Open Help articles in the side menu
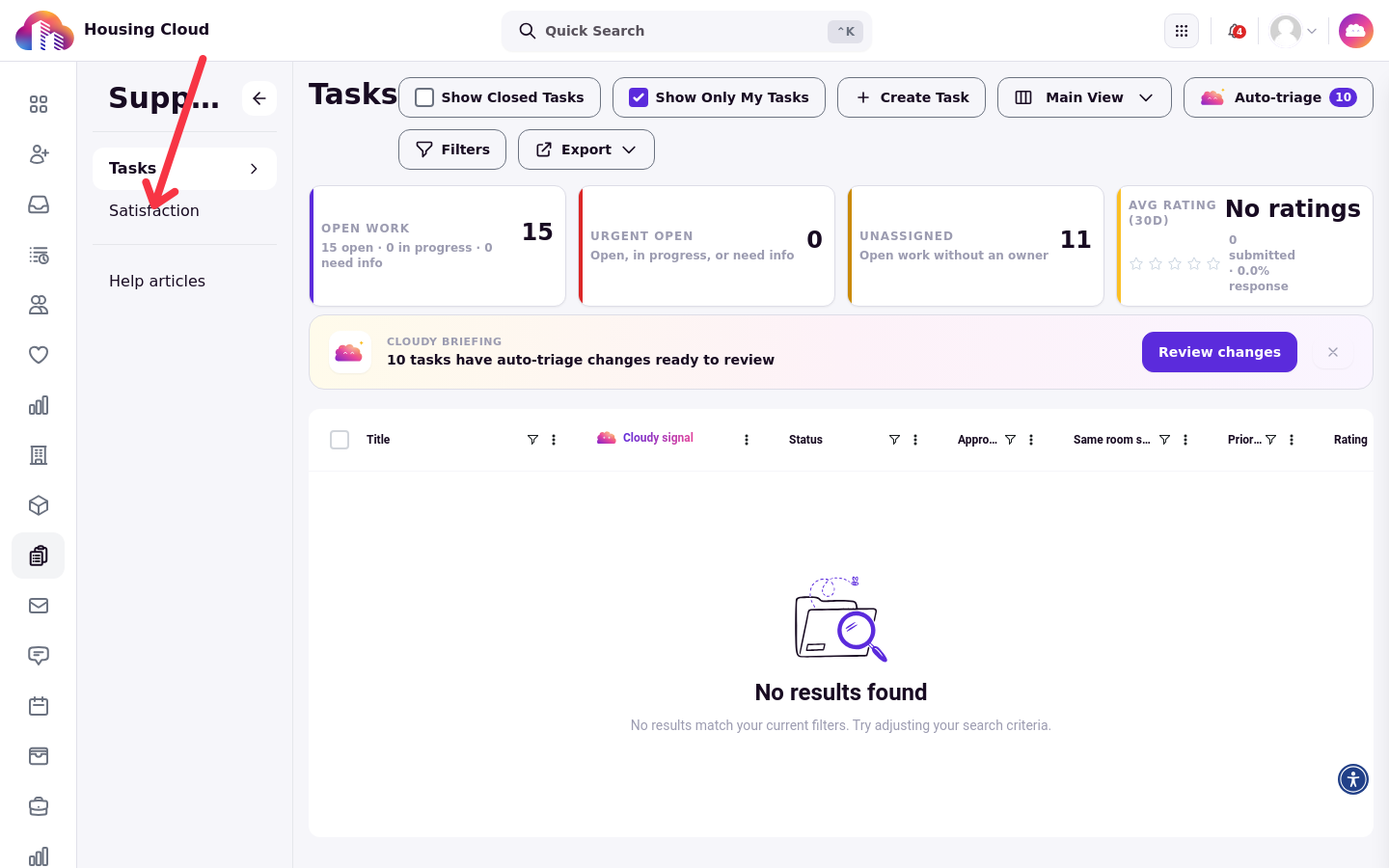The height and width of the screenshot is (868, 1389). coord(157,281)
